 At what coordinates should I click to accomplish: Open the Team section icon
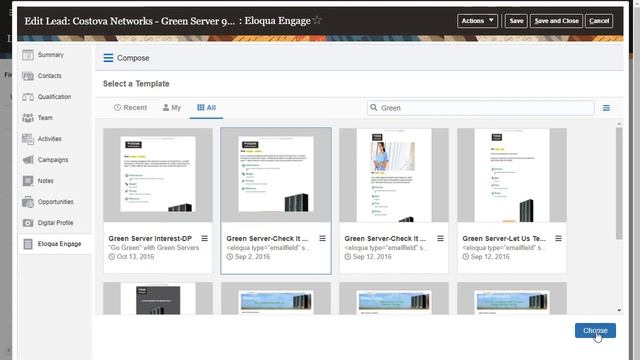28,118
